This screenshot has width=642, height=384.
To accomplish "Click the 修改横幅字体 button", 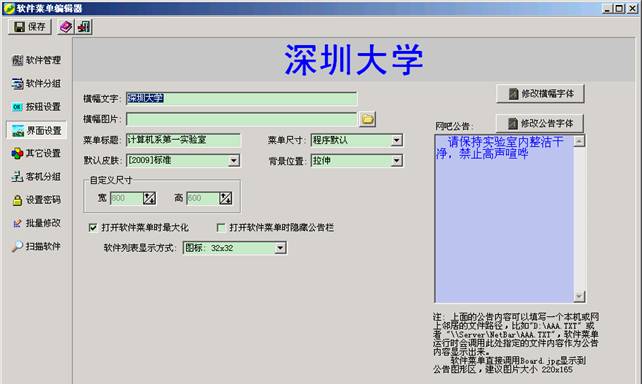I will tap(540, 94).
